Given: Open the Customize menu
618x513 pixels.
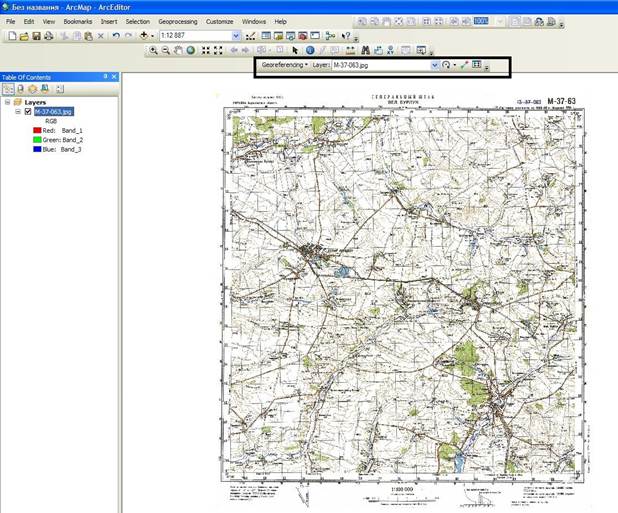Looking at the screenshot, I should pyautogui.click(x=220, y=22).
